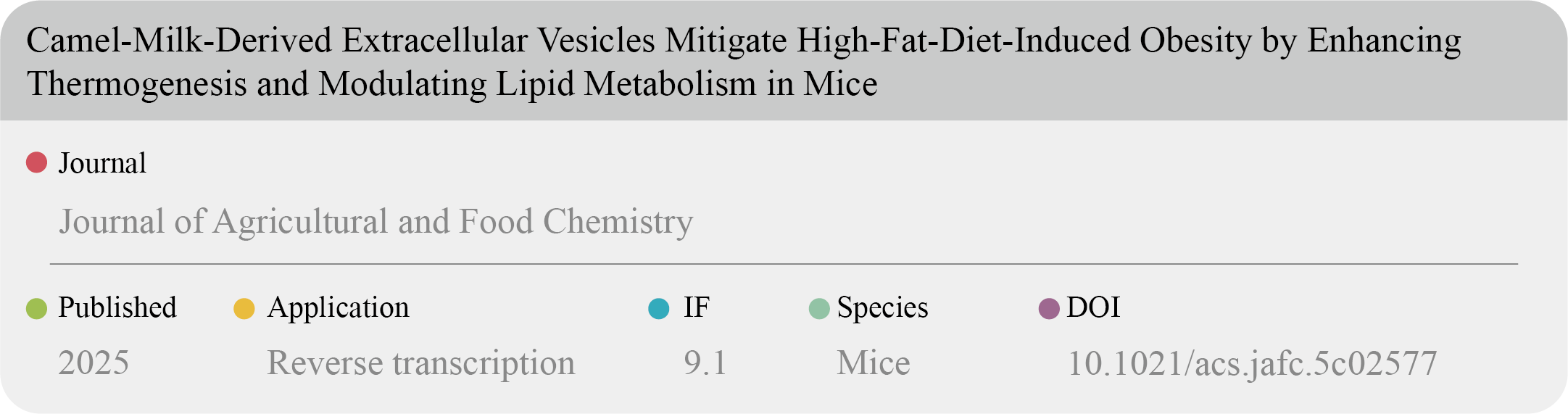1568x414 pixels.
Task: Click the DOI field label
Action: click(x=1093, y=307)
